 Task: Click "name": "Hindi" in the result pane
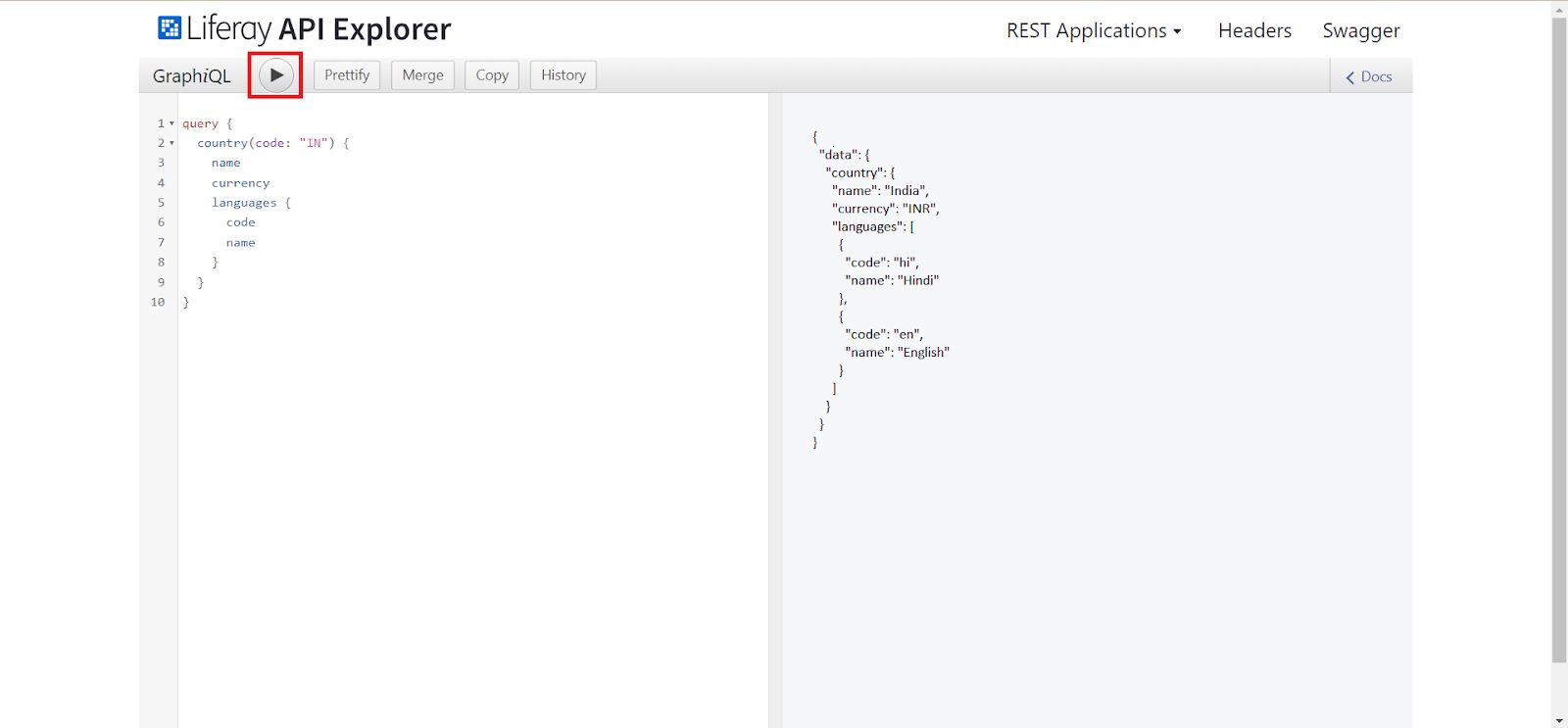point(892,280)
